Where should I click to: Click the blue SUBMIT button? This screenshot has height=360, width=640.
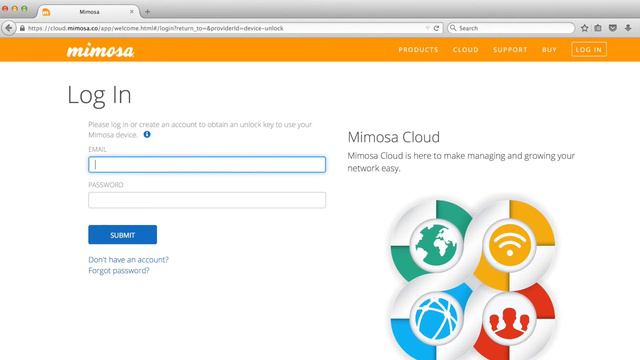click(122, 235)
